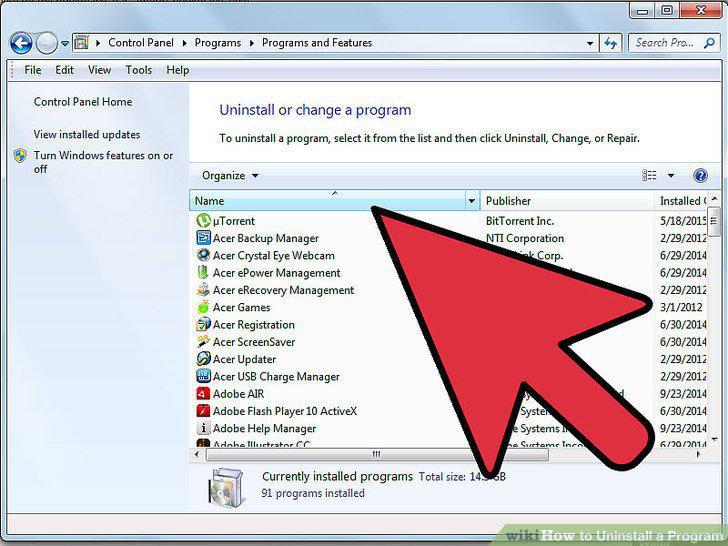Click the Acer Registration icon
This screenshot has width=728, height=546.
pyautogui.click(x=203, y=324)
